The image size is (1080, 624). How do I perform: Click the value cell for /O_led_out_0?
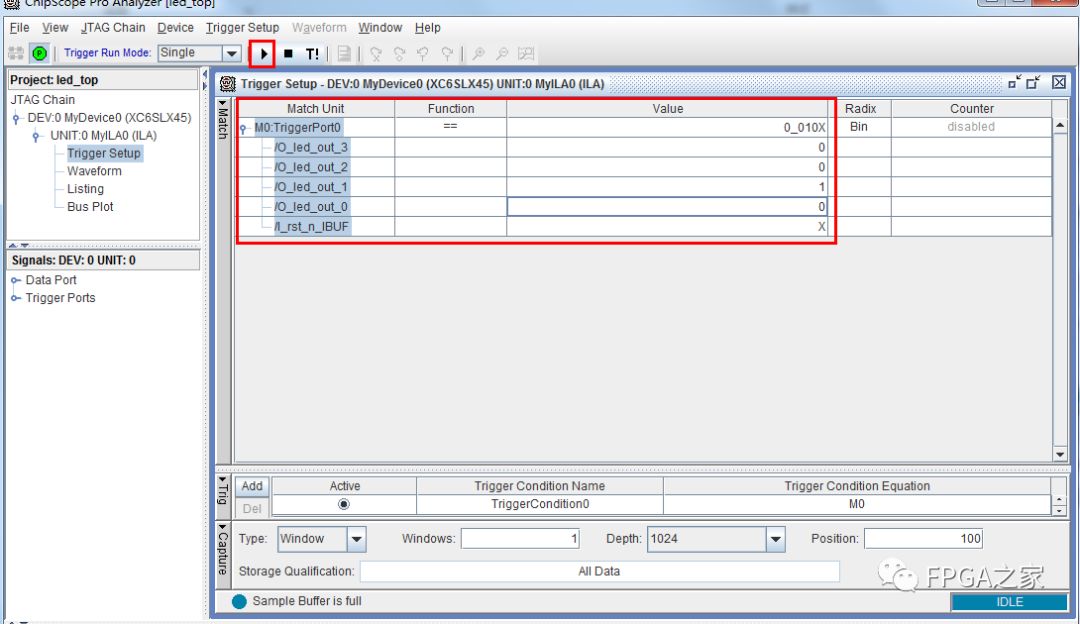(x=667, y=207)
